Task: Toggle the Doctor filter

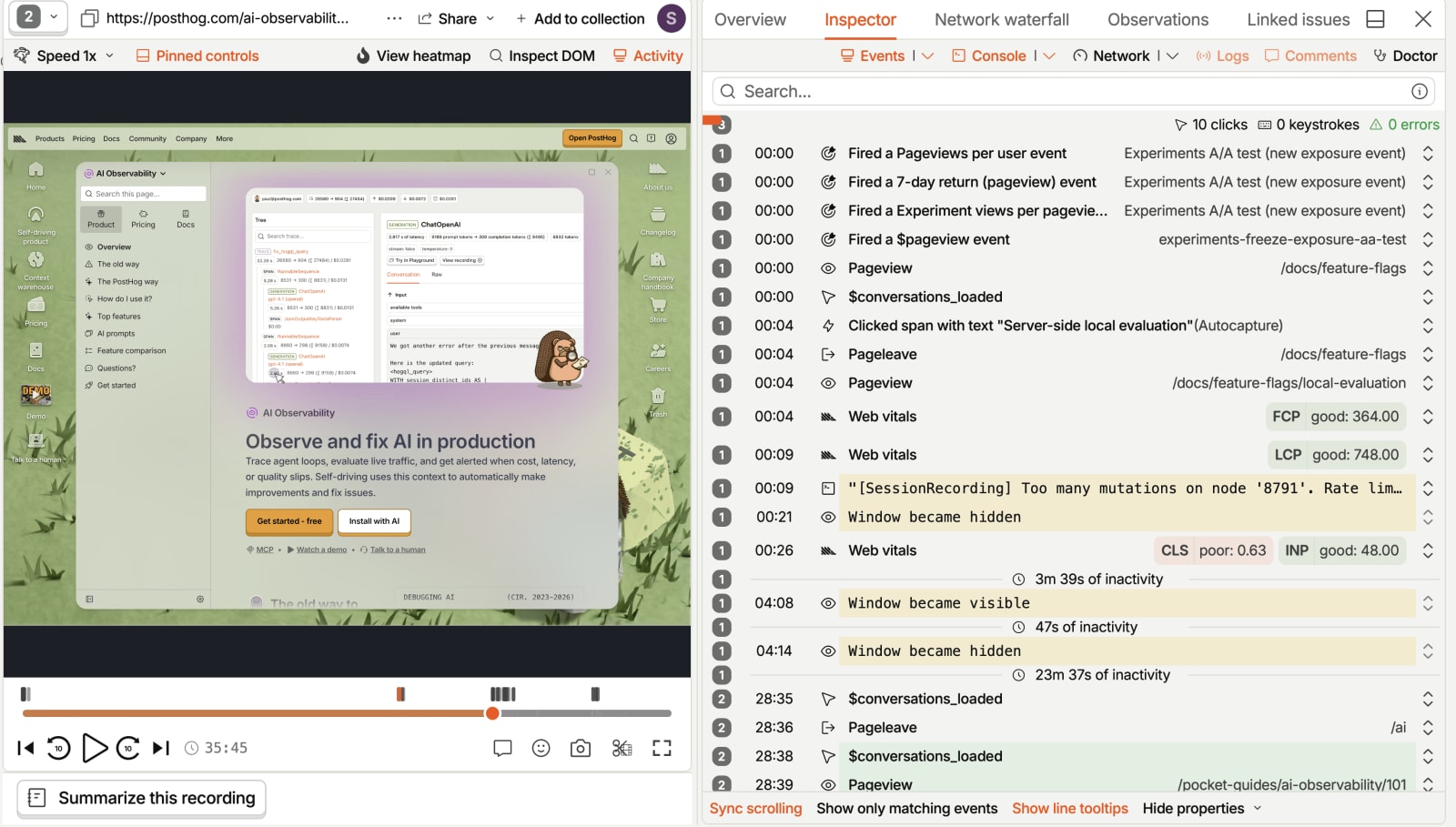Action: coord(1405,55)
